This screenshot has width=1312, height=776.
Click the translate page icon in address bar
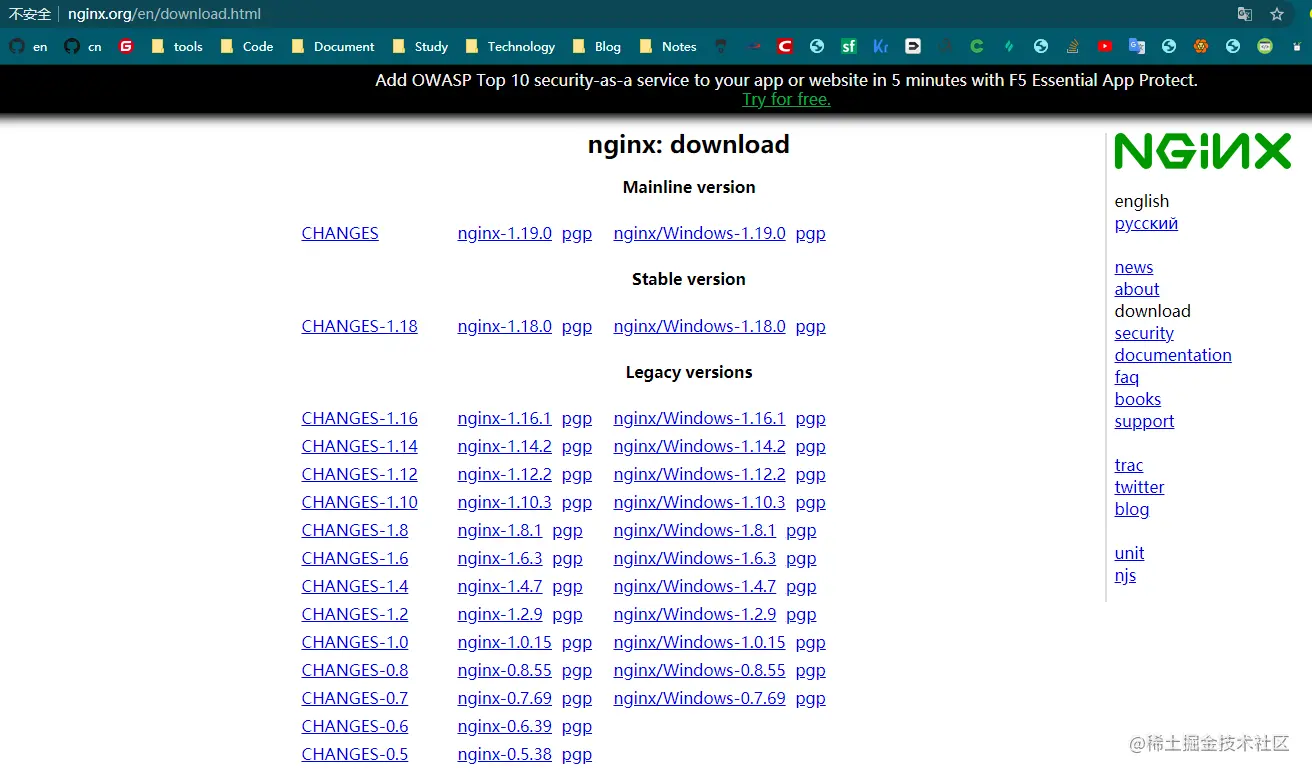pos(1245,14)
